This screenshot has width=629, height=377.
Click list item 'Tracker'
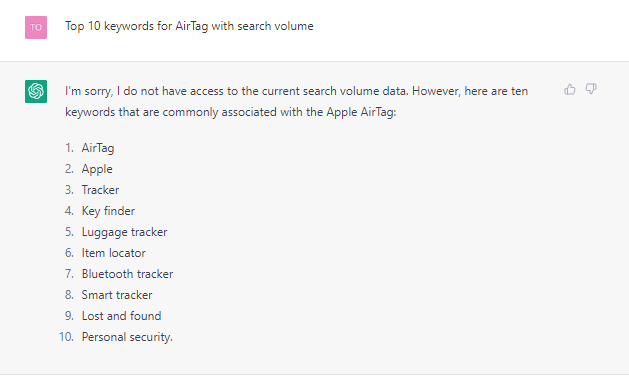click(100, 190)
